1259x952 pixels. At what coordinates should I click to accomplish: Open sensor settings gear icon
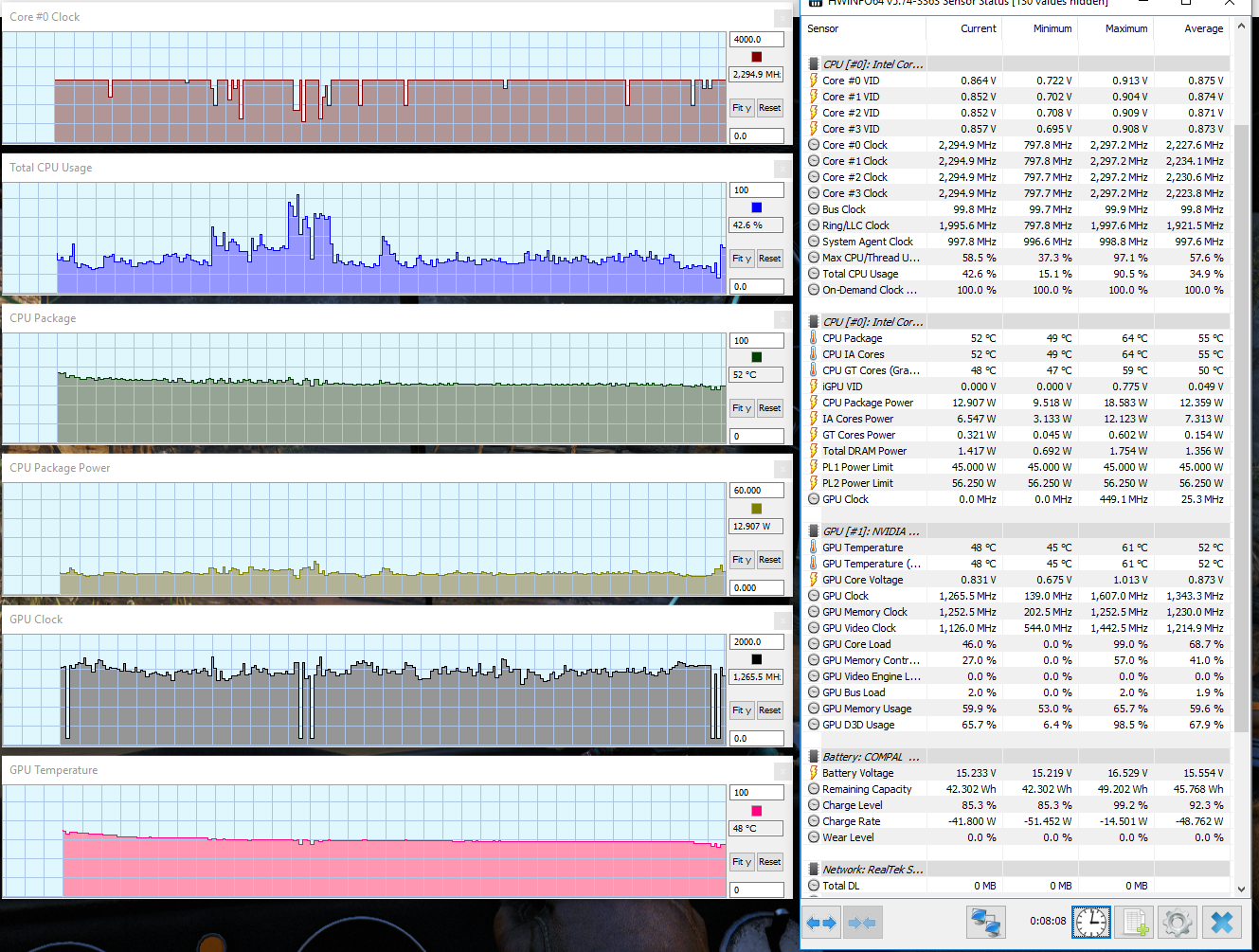1177,922
